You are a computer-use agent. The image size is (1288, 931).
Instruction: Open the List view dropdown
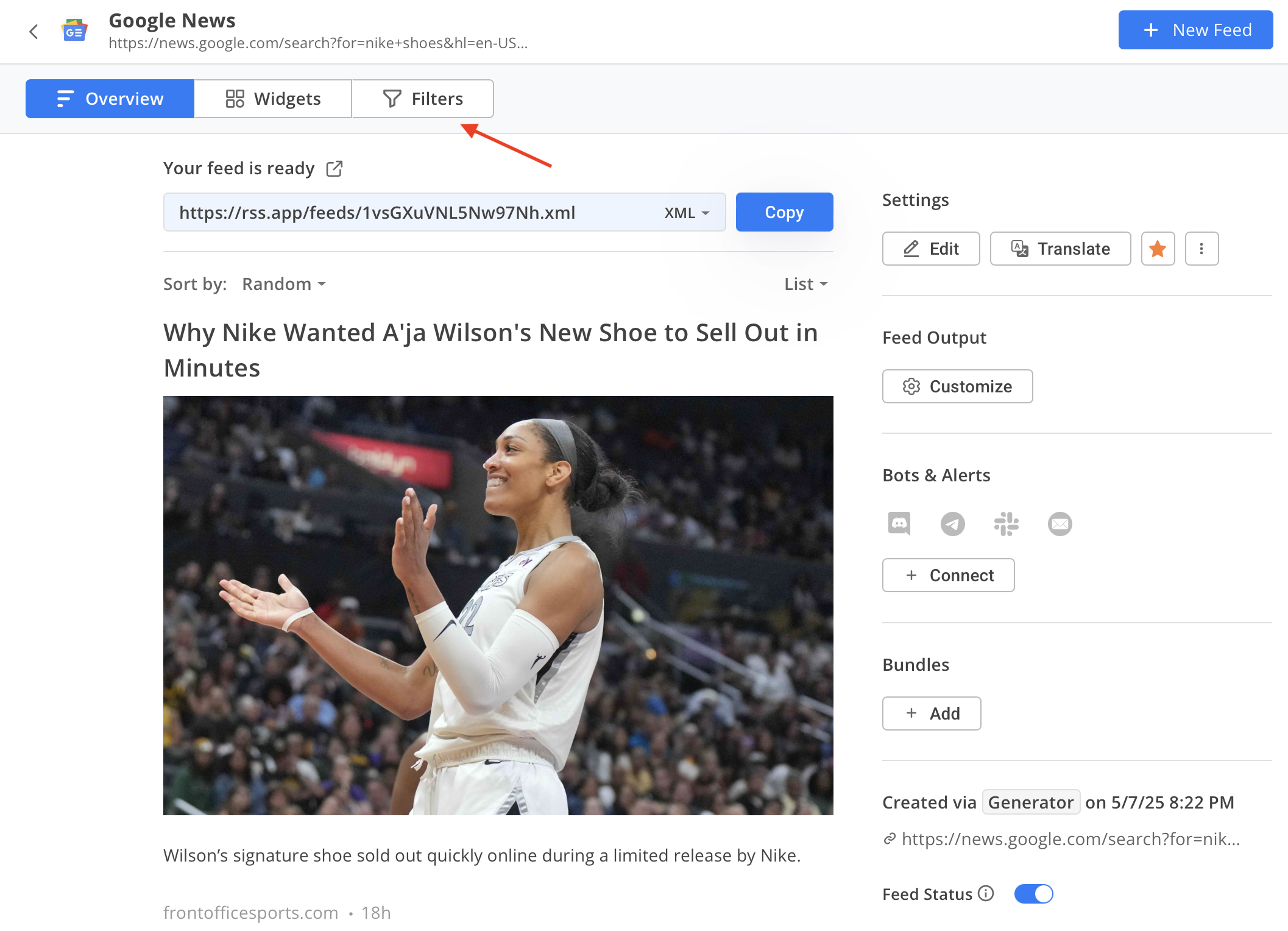pos(805,284)
